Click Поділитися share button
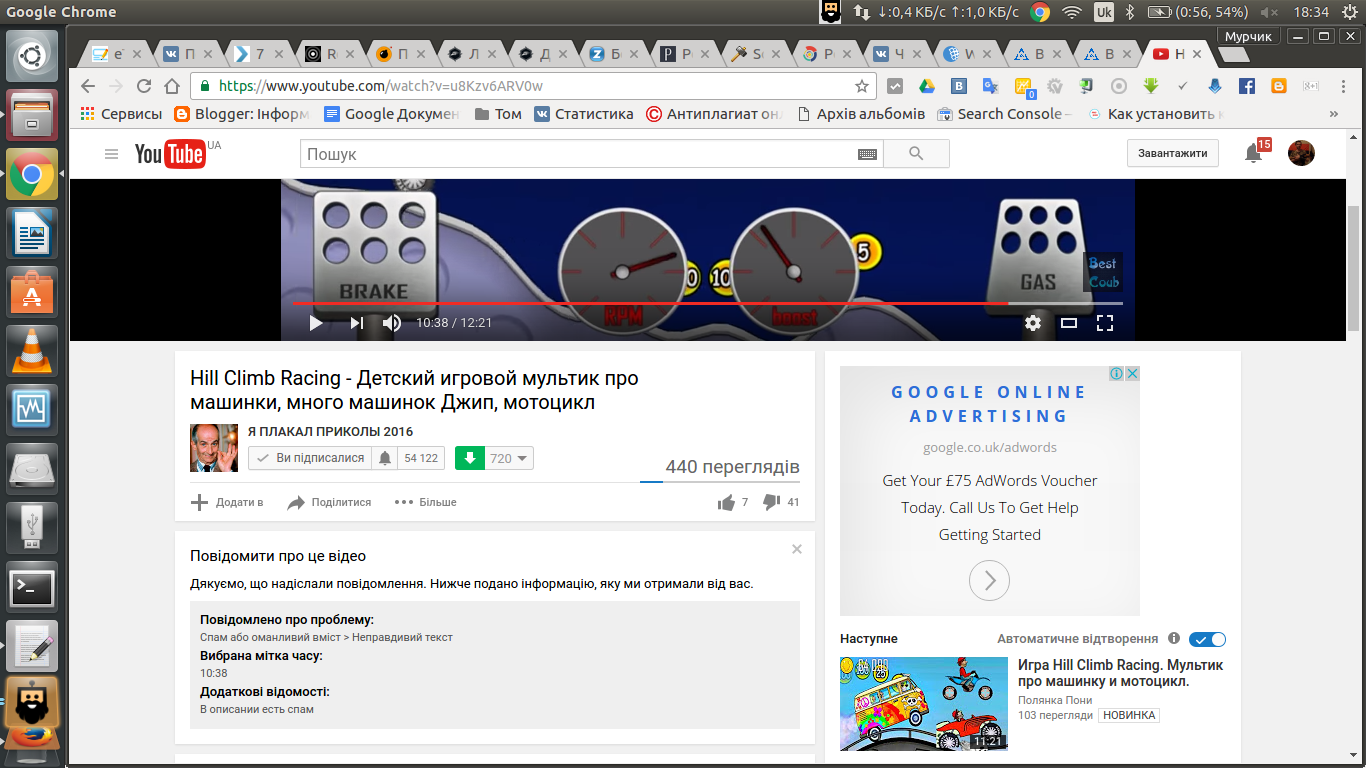This screenshot has width=1366, height=768. coord(329,502)
